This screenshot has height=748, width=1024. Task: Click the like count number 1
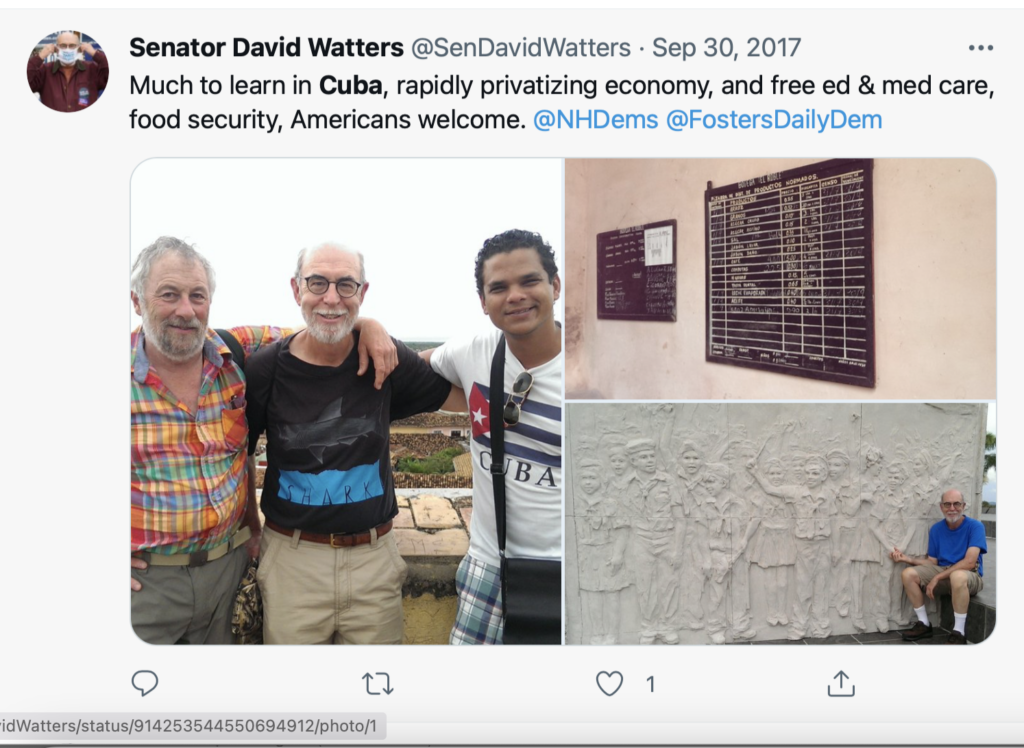pyautogui.click(x=650, y=684)
